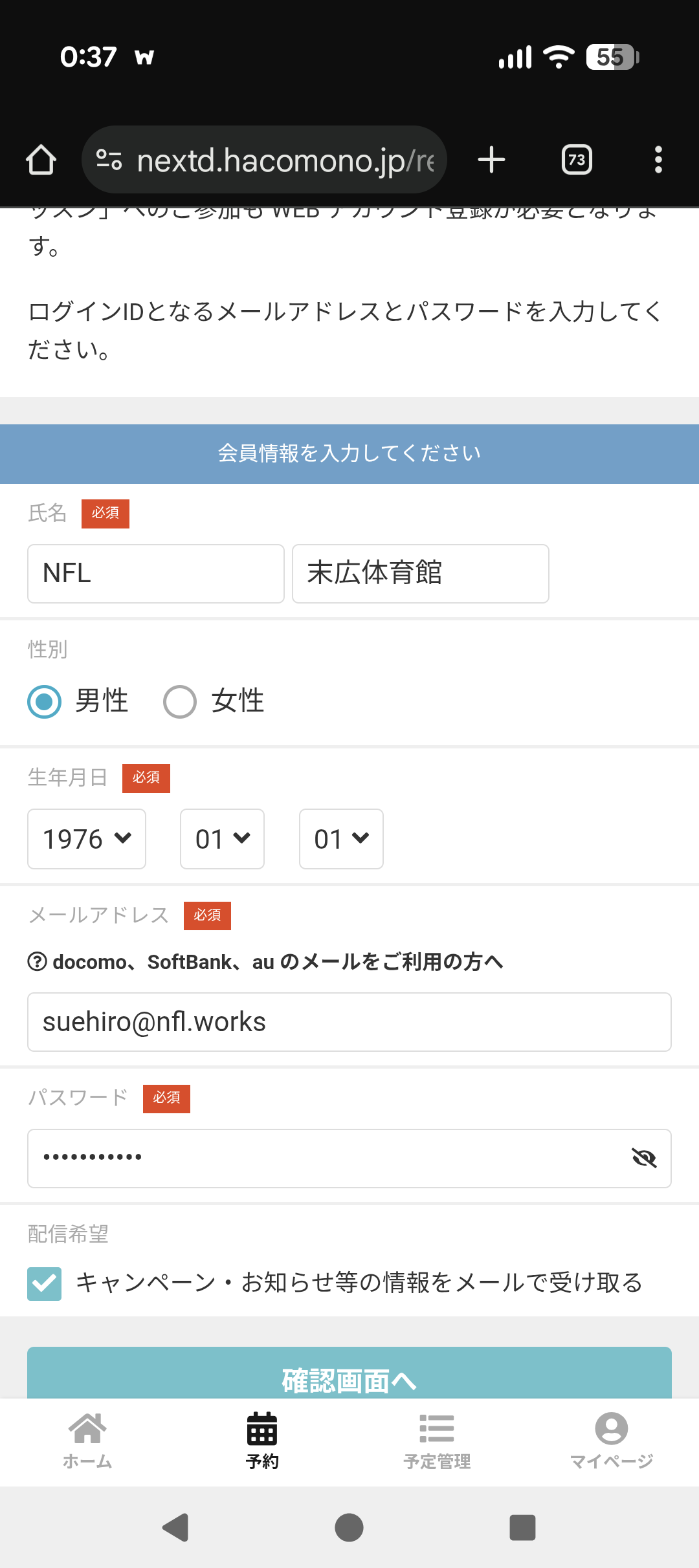
Task: Select the 男性 radio button
Action: tap(45, 702)
